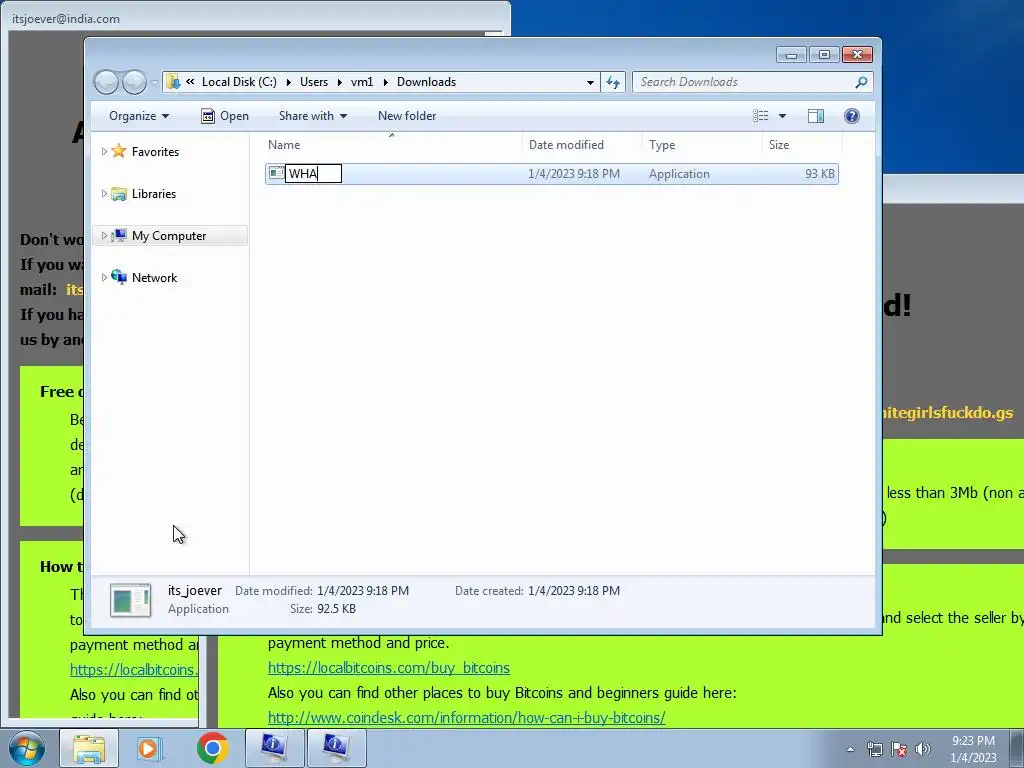Screen dimensions: 1024x768
Task: Click the its_joever name in details pane
Action: click(195, 590)
